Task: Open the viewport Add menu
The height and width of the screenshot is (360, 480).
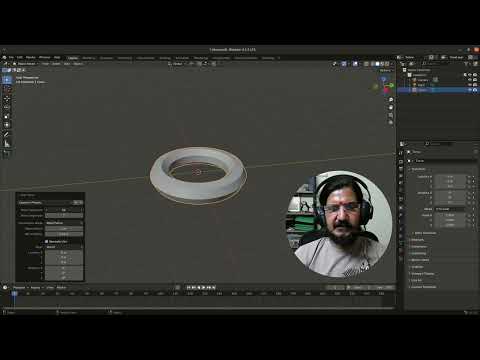Action: 67,64
